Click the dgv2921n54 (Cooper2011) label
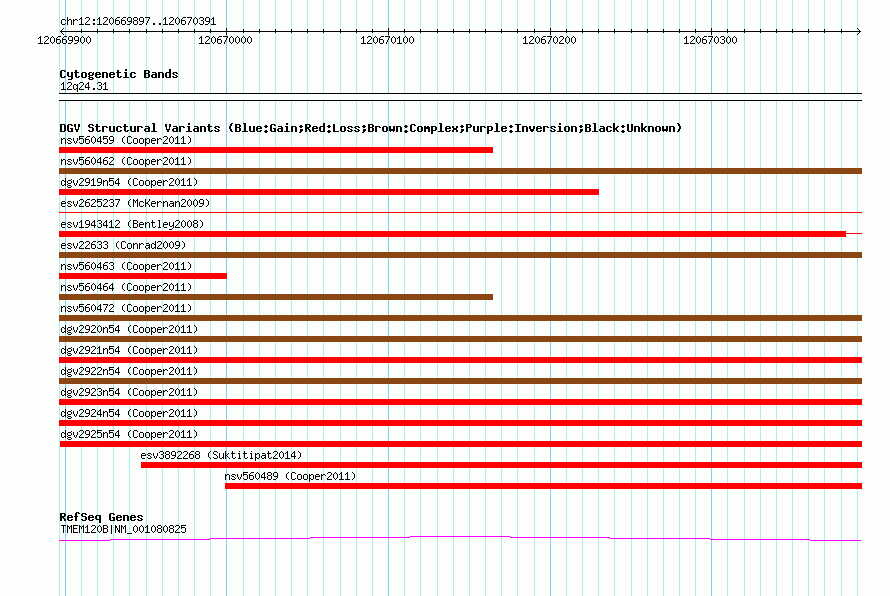Viewport: 890px width, 596px height. point(129,350)
